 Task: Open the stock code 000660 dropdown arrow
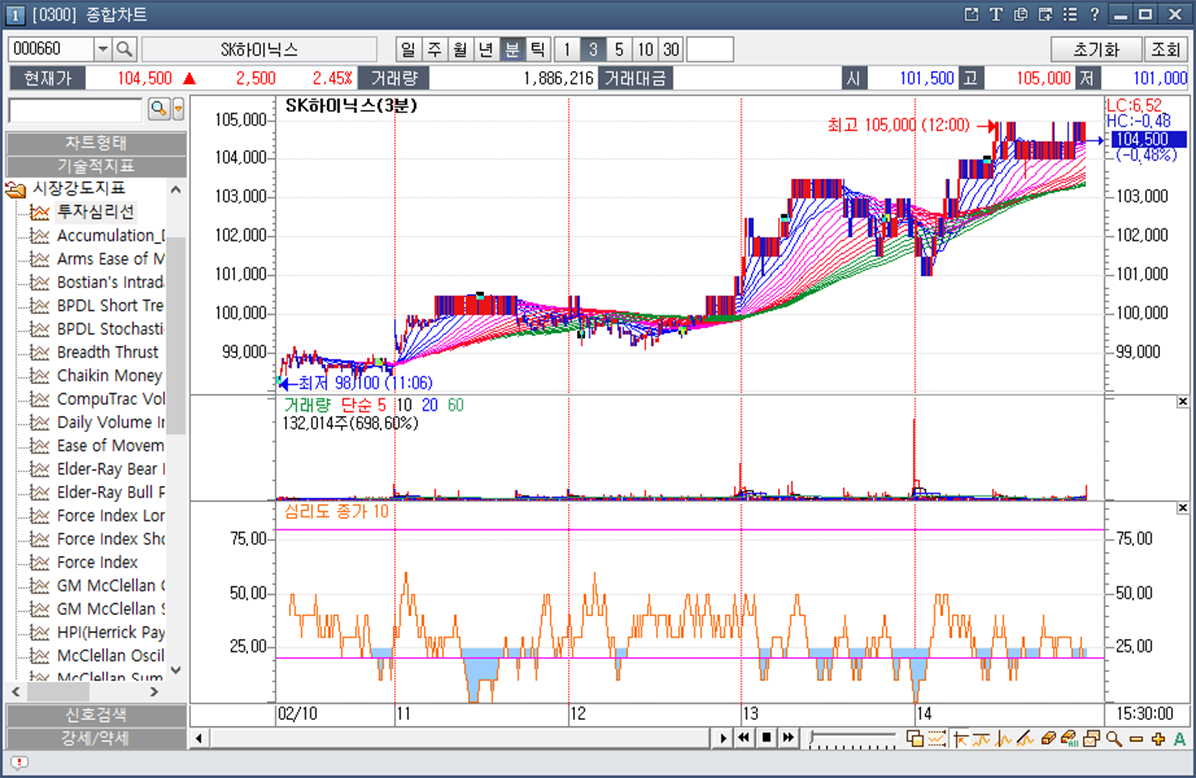(103, 49)
